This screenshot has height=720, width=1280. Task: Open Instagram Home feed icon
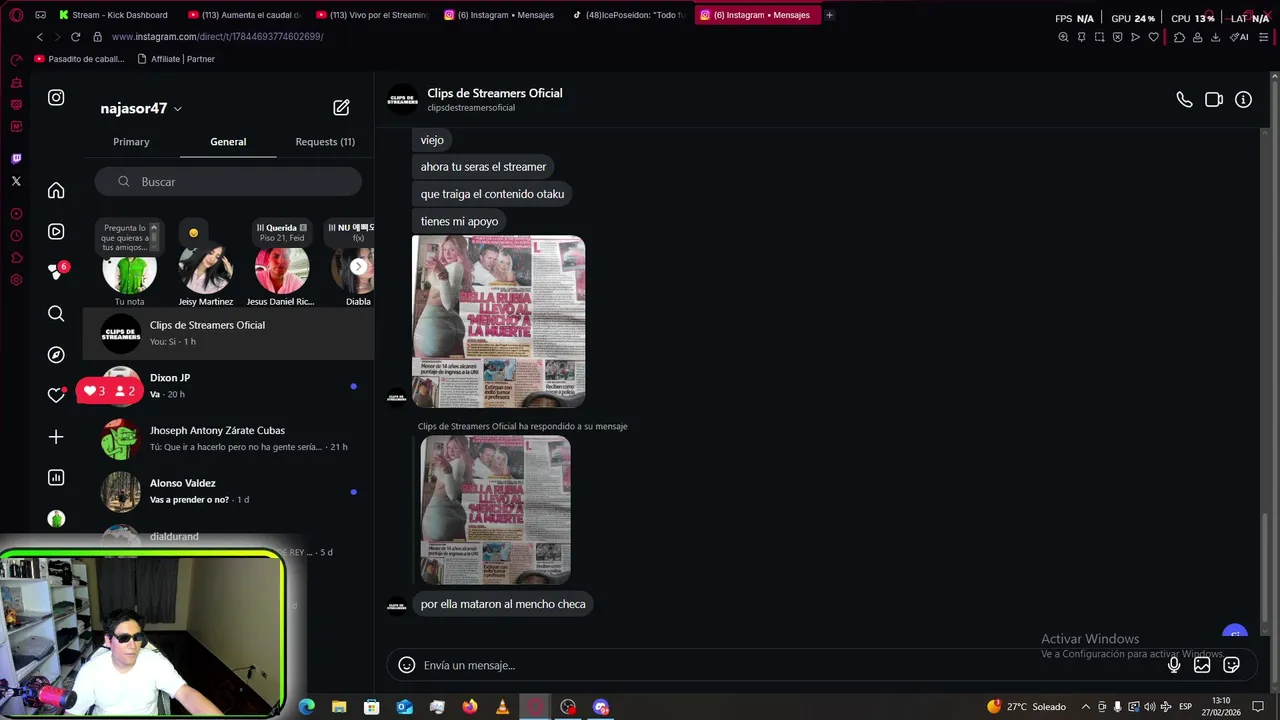point(56,190)
